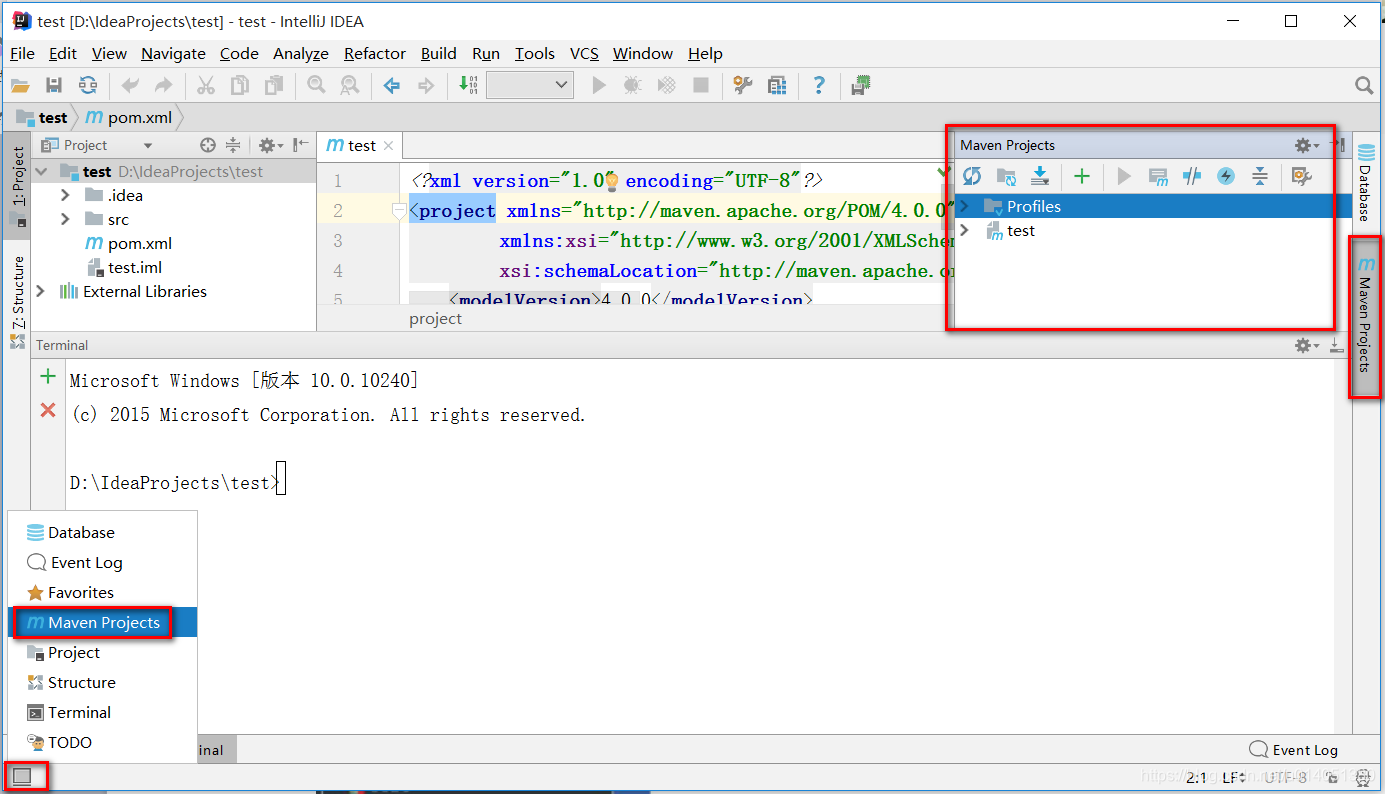Click Scroll from Source target icon

coord(207,145)
